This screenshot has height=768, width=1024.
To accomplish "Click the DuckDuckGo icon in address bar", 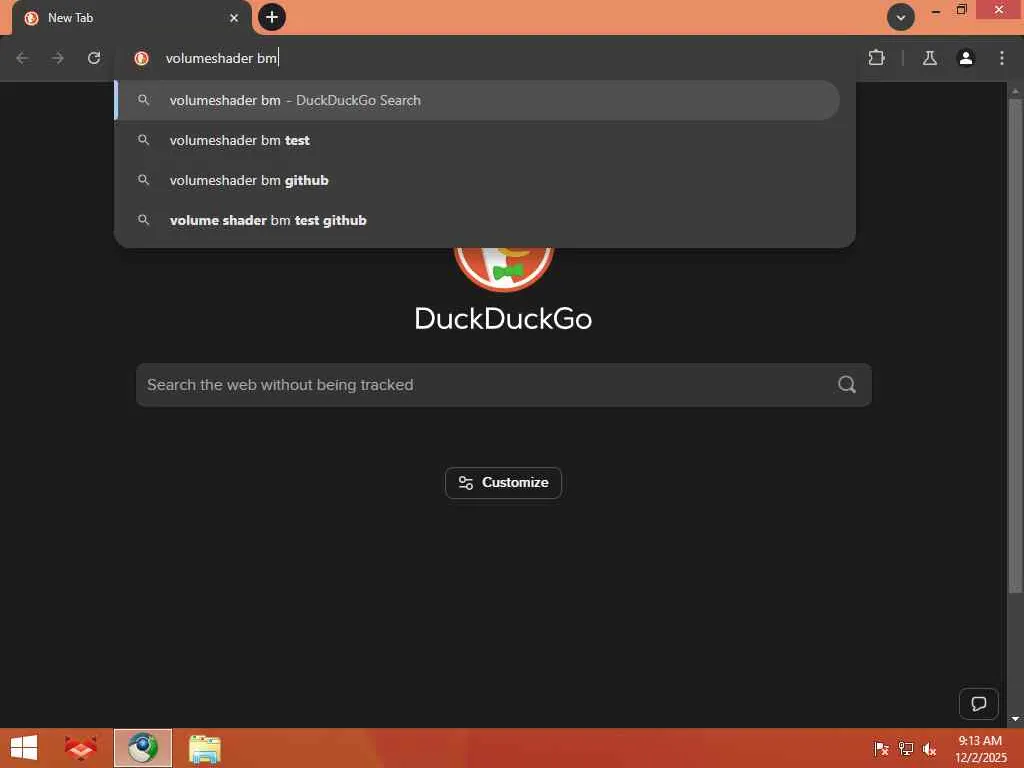I will 141,58.
